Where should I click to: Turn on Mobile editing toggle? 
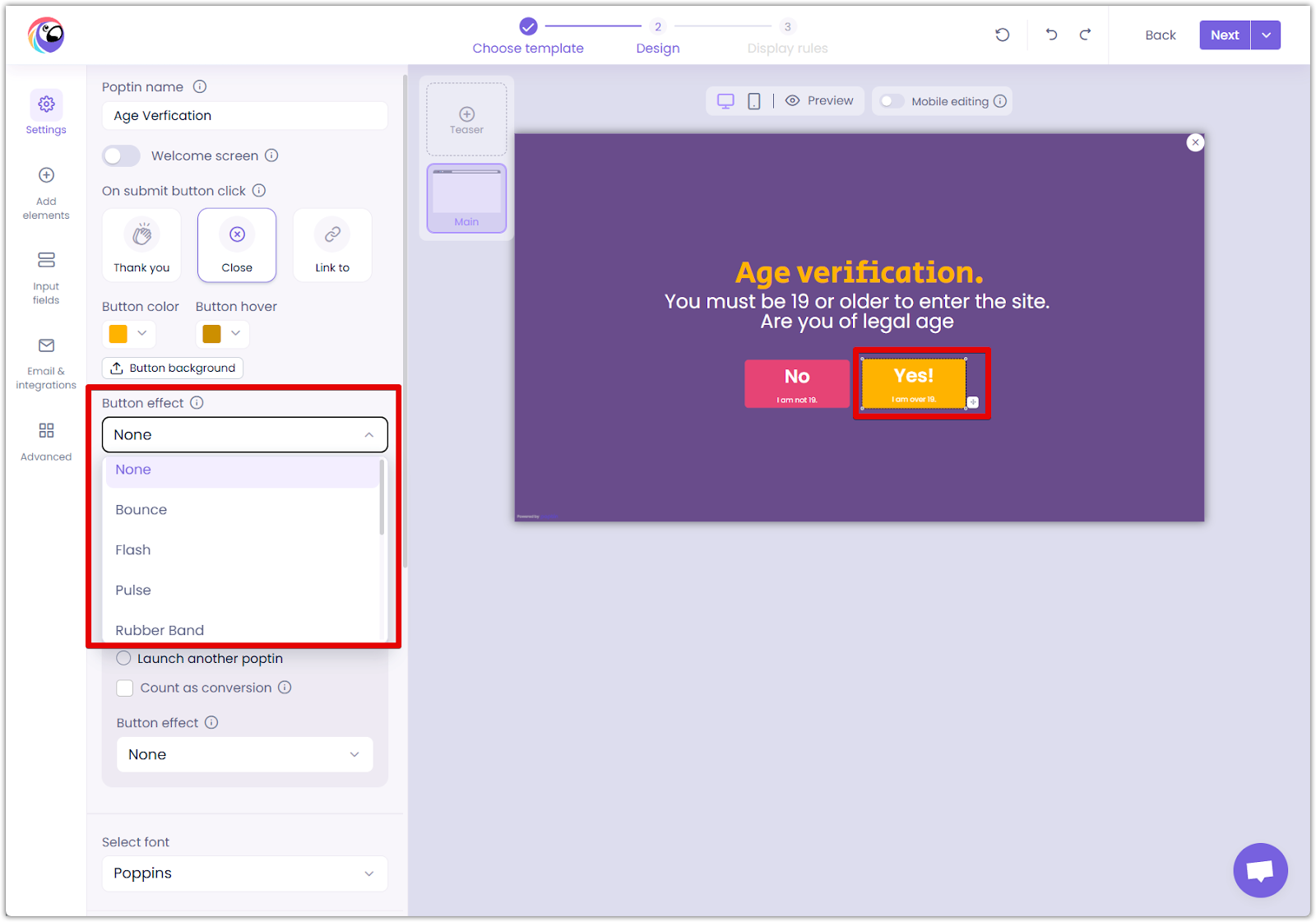coord(892,101)
